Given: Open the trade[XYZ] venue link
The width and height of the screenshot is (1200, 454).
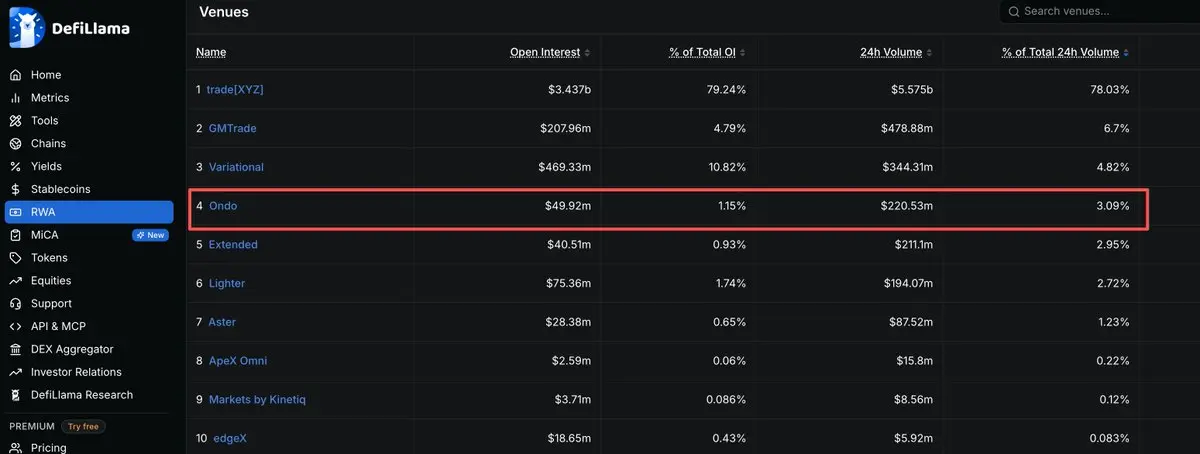Looking at the screenshot, I should point(235,90).
